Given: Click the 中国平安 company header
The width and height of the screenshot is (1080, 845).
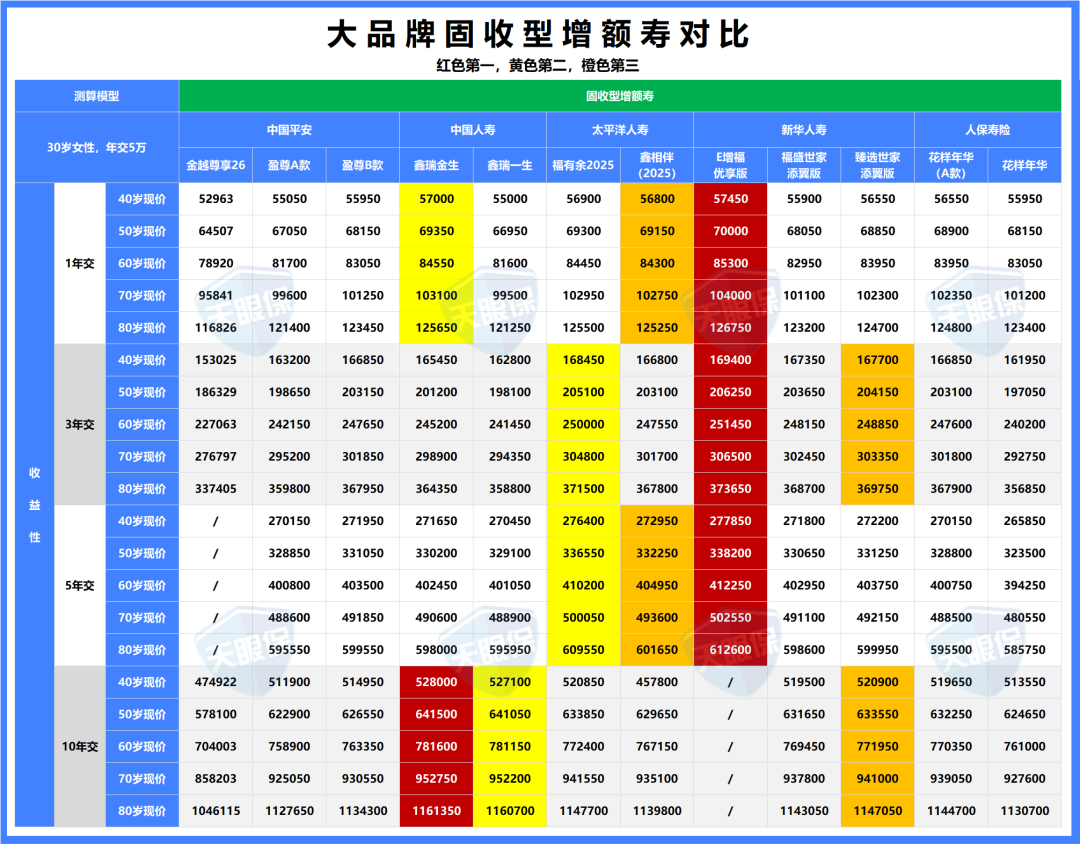Looking at the screenshot, I should pyautogui.click(x=289, y=130).
